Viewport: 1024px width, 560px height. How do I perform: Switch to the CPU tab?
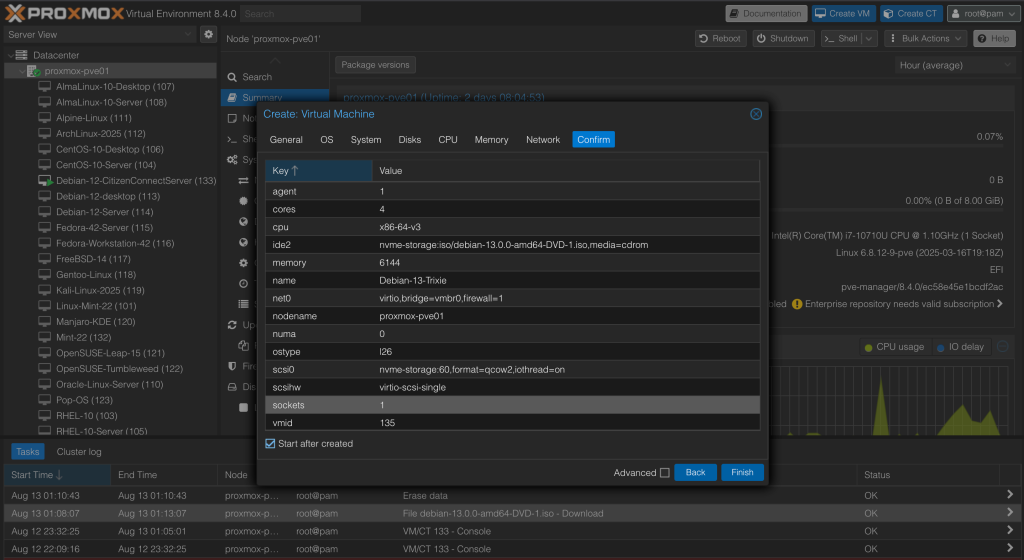click(x=448, y=140)
